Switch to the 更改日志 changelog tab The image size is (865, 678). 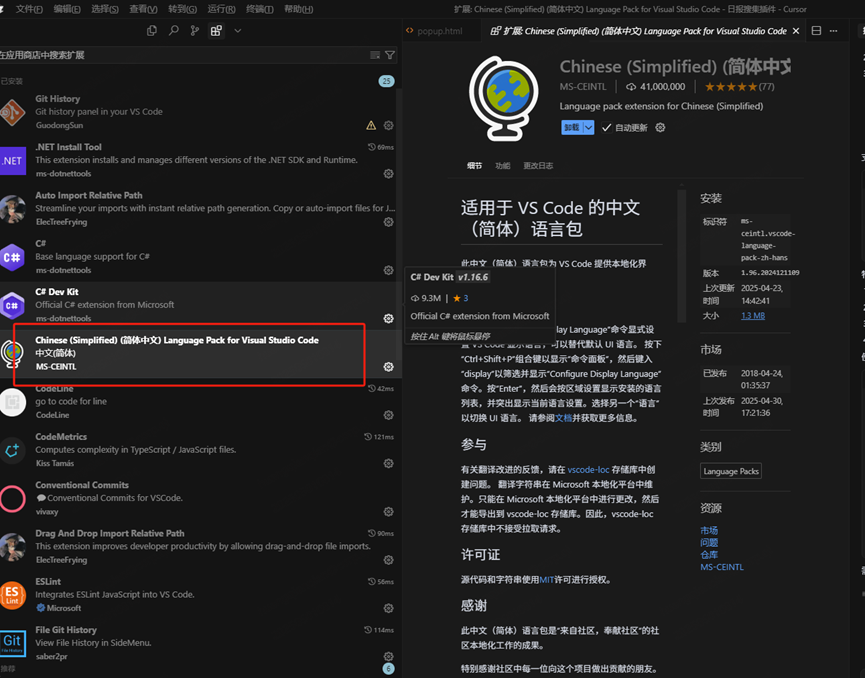538,166
